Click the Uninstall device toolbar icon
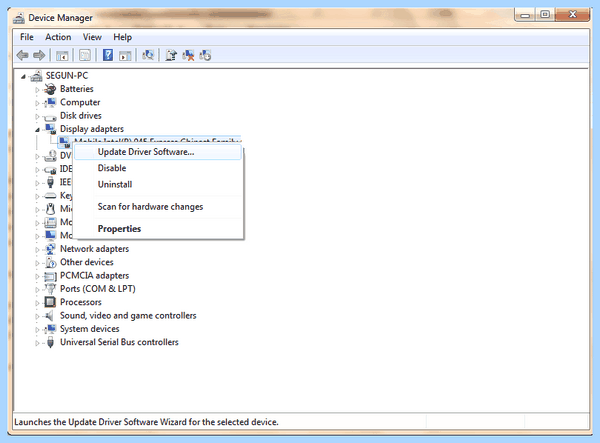Image resolution: width=600 pixels, height=443 pixels. click(188, 55)
